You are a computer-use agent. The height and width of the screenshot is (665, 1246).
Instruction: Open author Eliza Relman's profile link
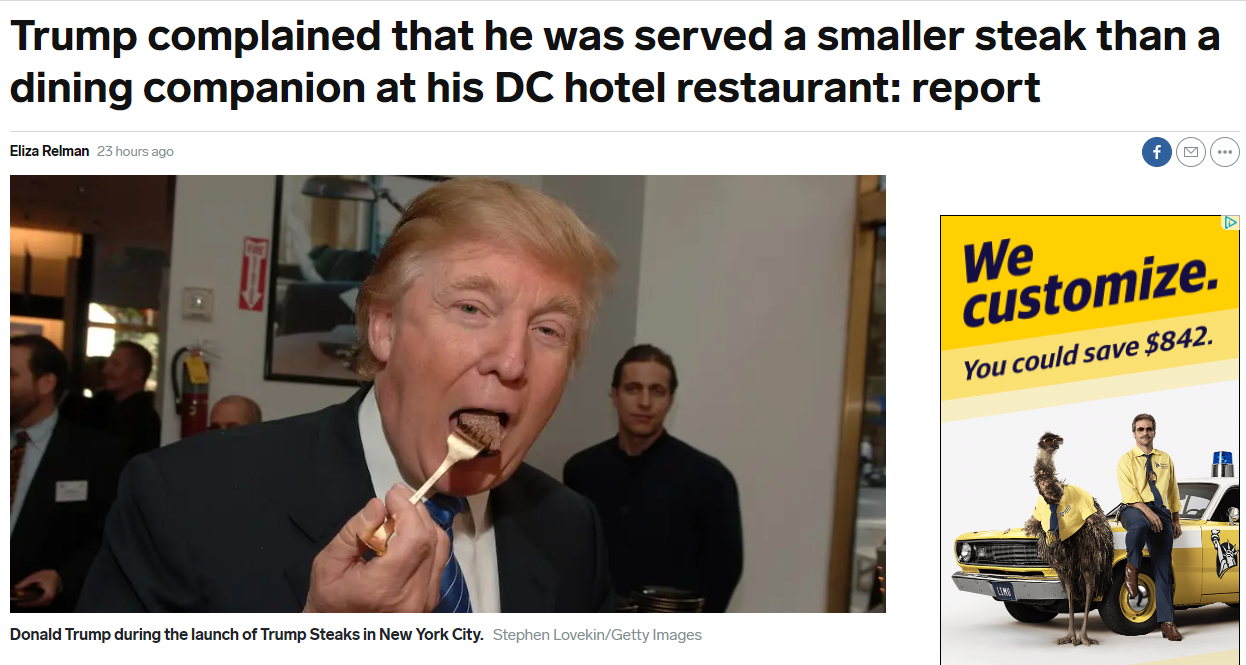pyautogui.click(x=49, y=151)
